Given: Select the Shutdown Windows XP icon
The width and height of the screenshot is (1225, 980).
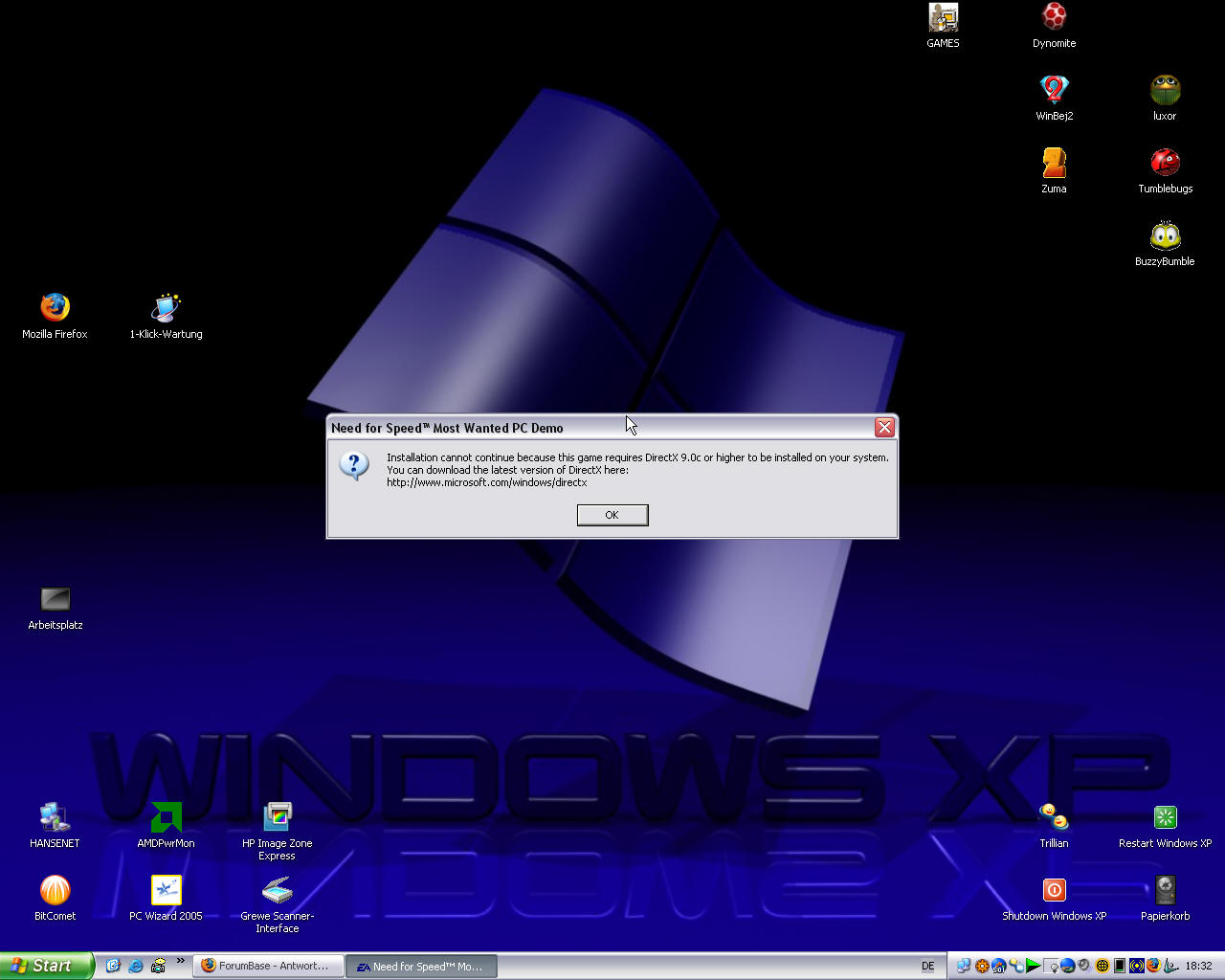Looking at the screenshot, I should 1054,899.
